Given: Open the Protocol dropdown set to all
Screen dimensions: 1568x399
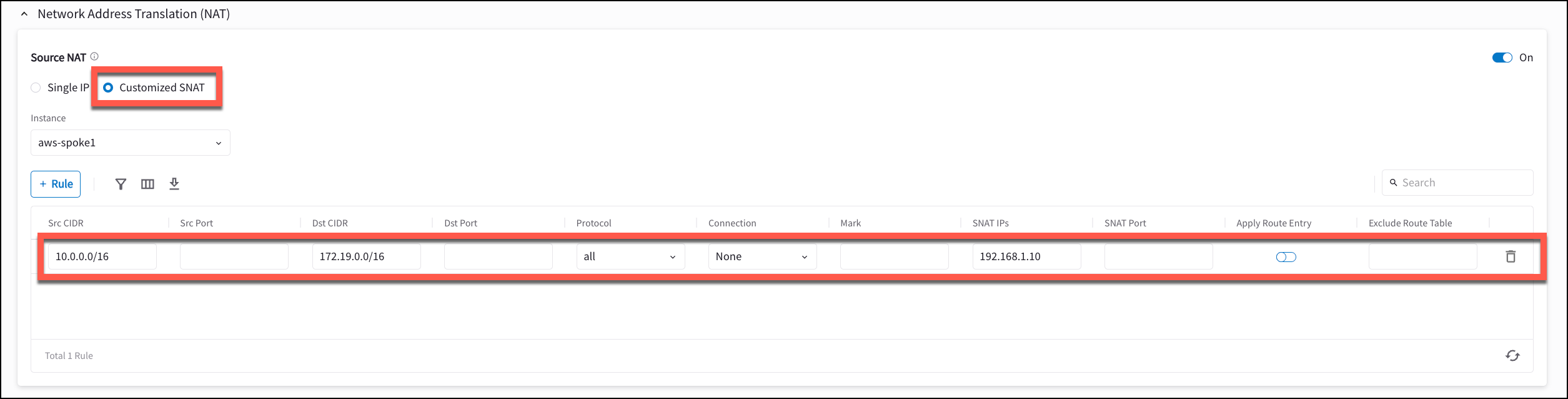Looking at the screenshot, I should pos(630,256).
